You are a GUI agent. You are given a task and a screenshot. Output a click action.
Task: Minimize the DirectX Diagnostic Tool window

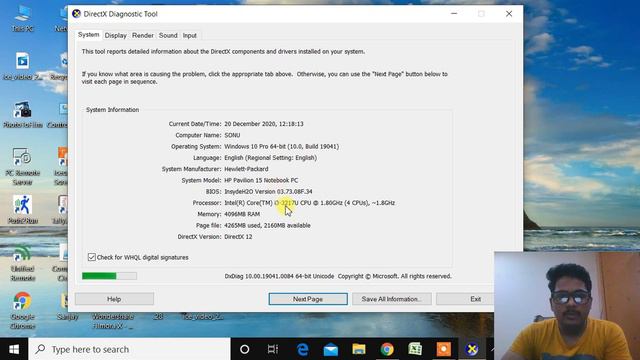(454, 14)
